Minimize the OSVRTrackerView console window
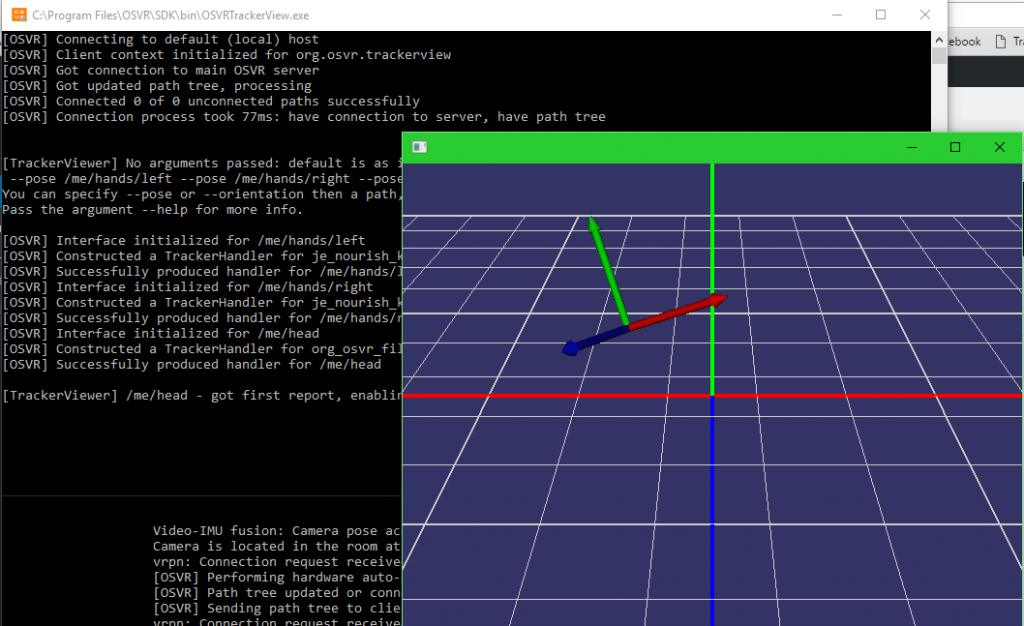Image resolution: width=1024 pixels, height=626 pixels. (835, 15)
